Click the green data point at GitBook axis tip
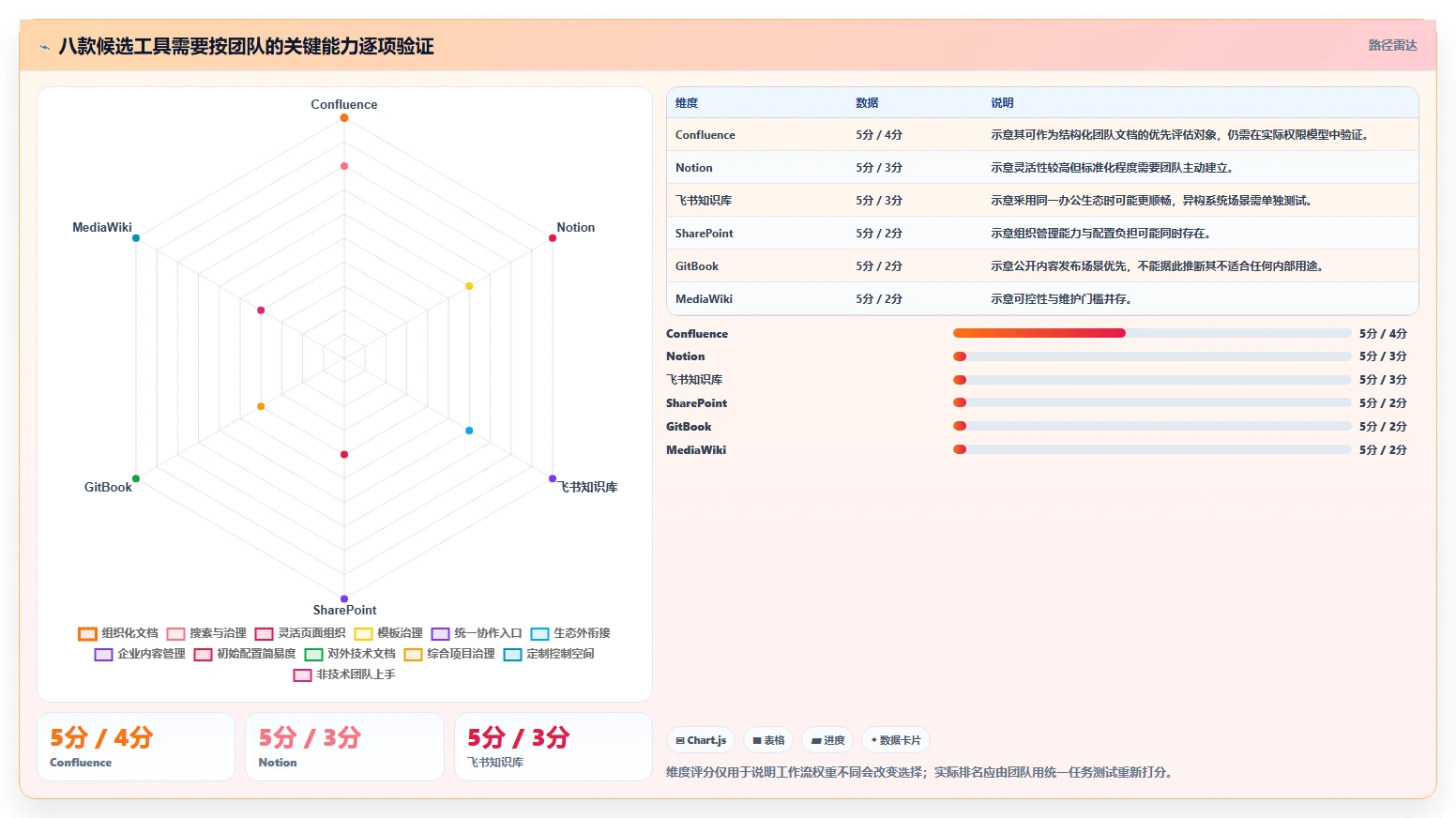Image resolution: width=1456 pixels, height=818 pixels. tap(136, 478)
